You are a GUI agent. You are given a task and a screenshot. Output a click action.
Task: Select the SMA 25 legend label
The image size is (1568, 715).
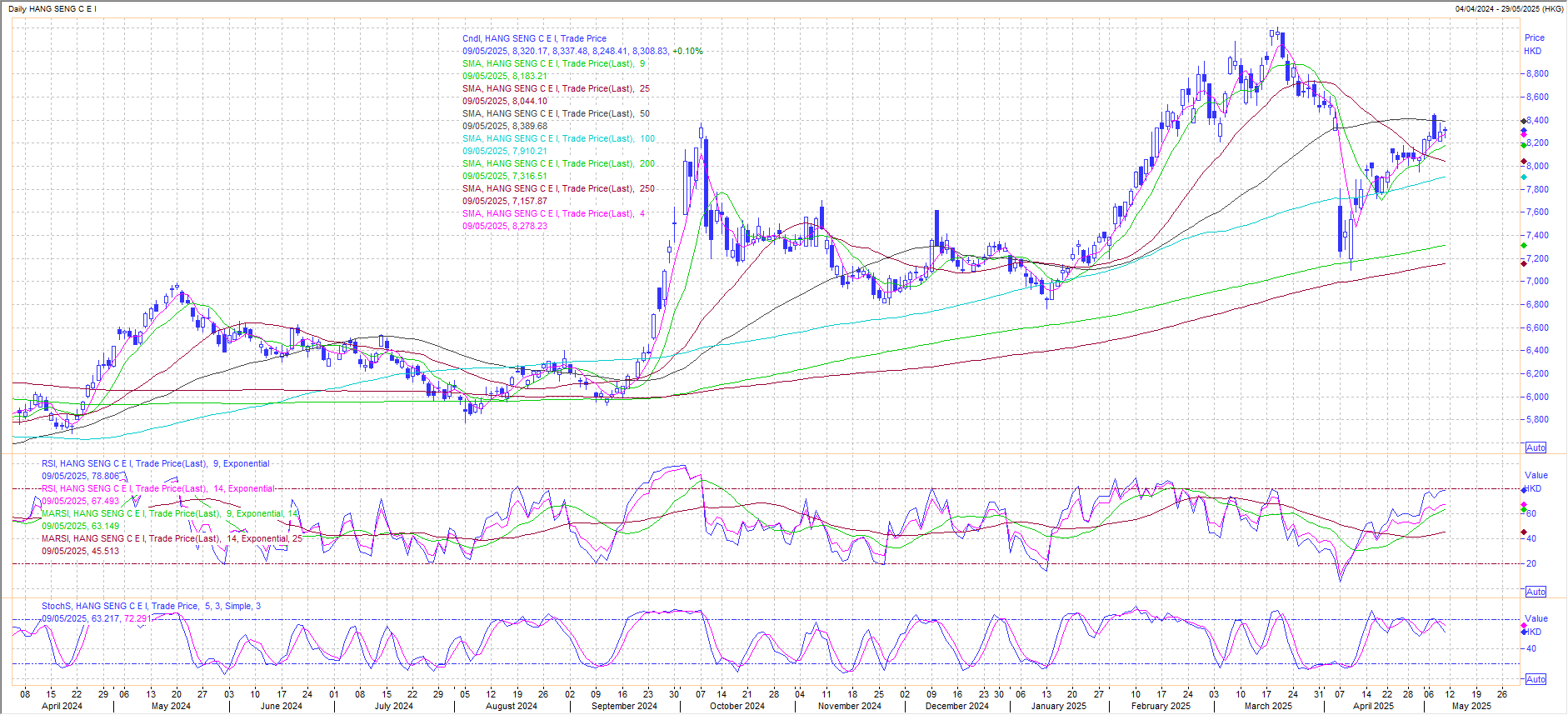point(556,88)
